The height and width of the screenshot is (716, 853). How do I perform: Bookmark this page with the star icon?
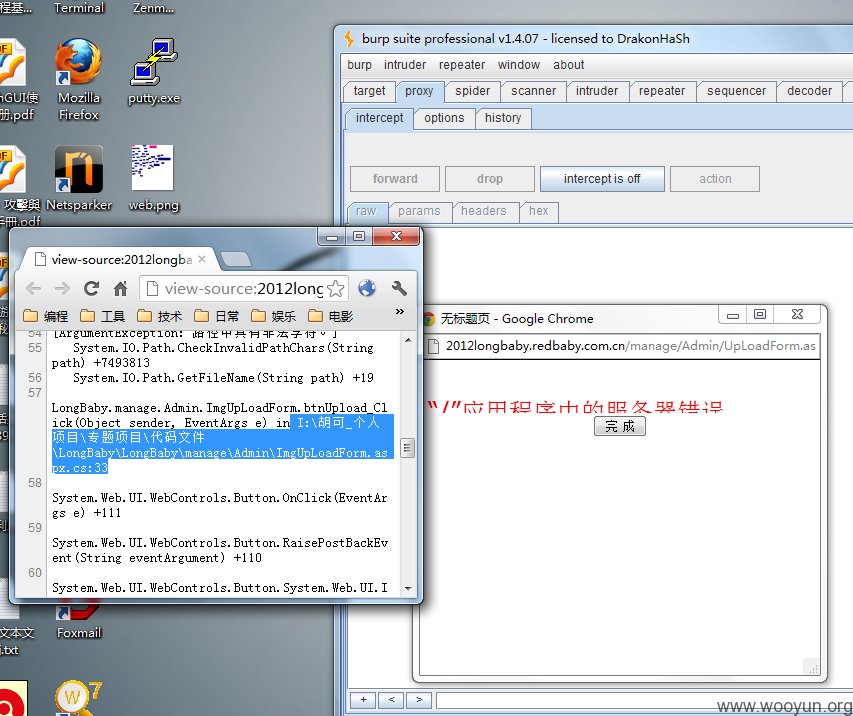(x=336, y=288)
